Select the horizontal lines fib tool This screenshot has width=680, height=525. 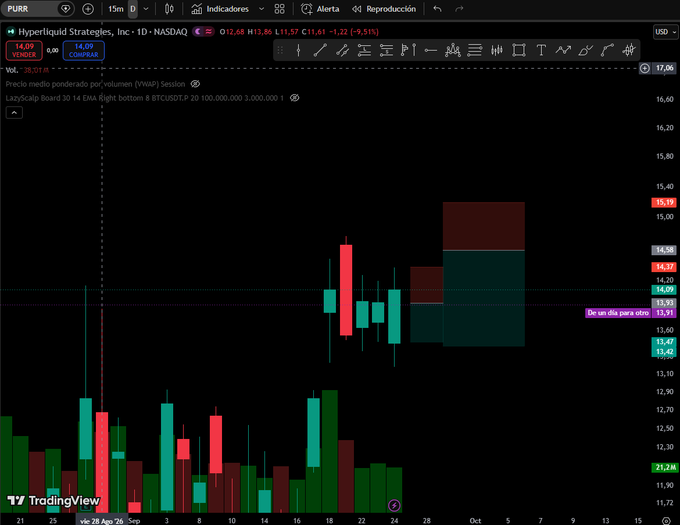474,50
